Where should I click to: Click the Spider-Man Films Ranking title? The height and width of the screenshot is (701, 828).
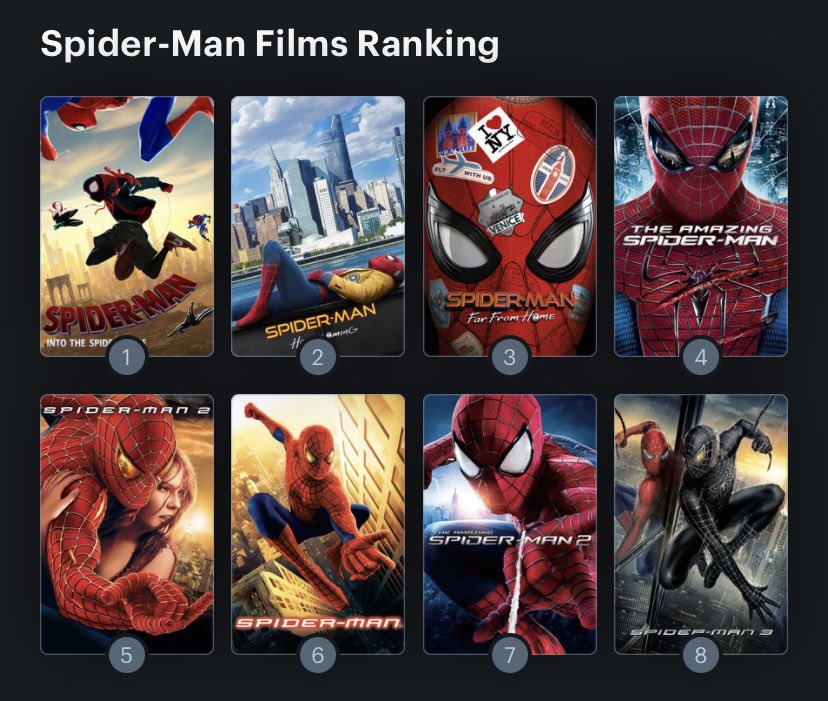pos(270,44)
